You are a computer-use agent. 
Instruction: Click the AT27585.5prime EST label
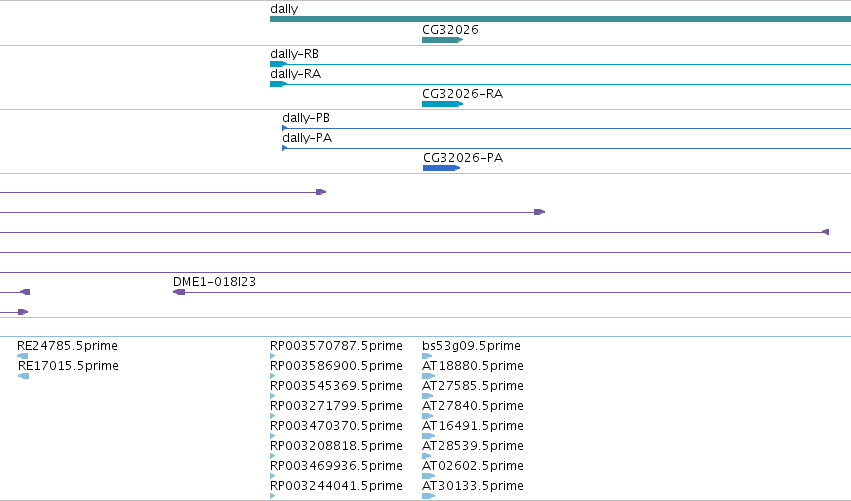pyautogui.click(x=473, y=386)
